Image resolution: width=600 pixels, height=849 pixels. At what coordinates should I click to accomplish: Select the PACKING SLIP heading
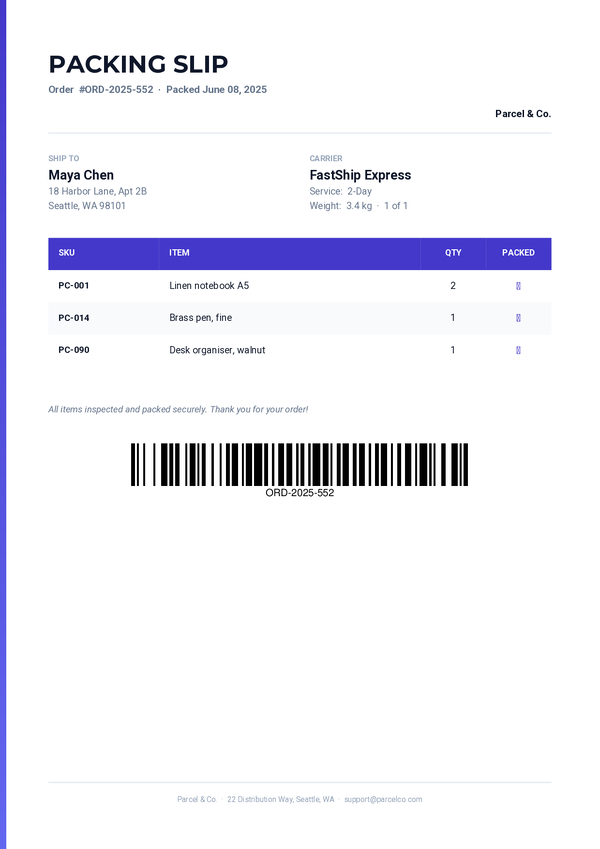pyautogui.click(x=139, y=64)
